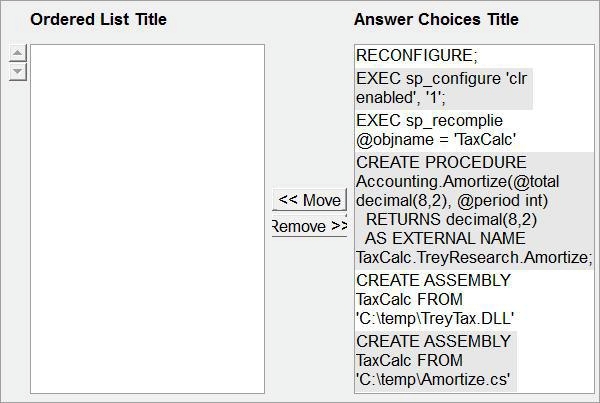
Task: Click the << Move button
Action: click(310, 200)
